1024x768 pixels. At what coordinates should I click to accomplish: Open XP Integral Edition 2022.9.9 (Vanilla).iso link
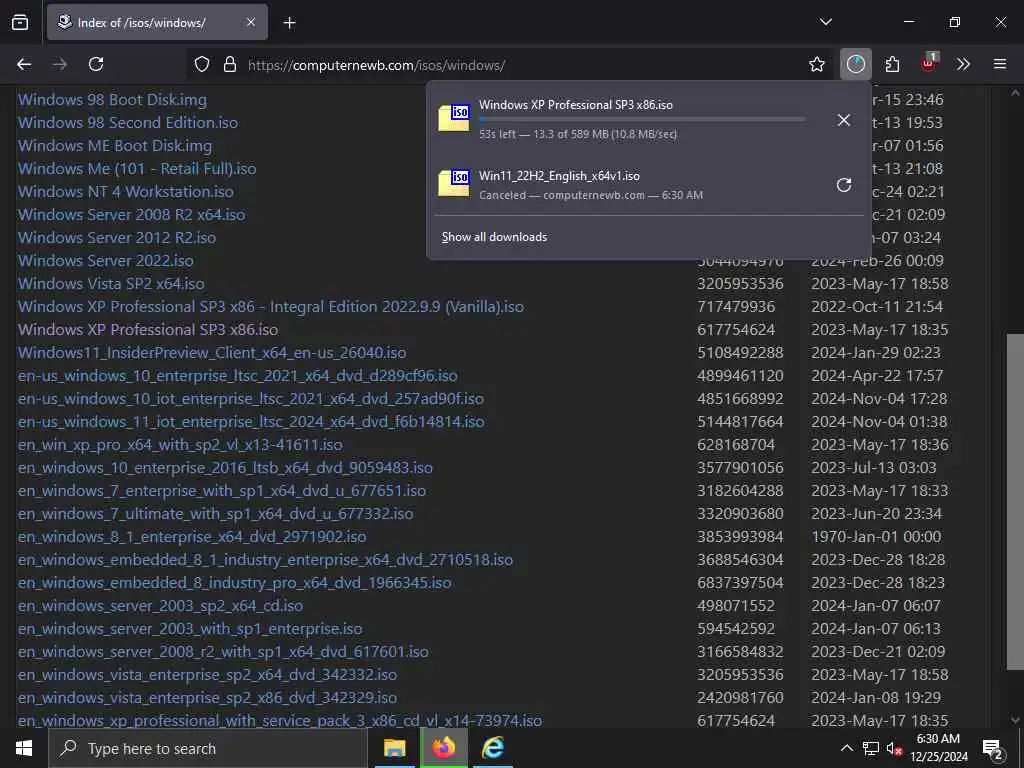pos(270,307)
